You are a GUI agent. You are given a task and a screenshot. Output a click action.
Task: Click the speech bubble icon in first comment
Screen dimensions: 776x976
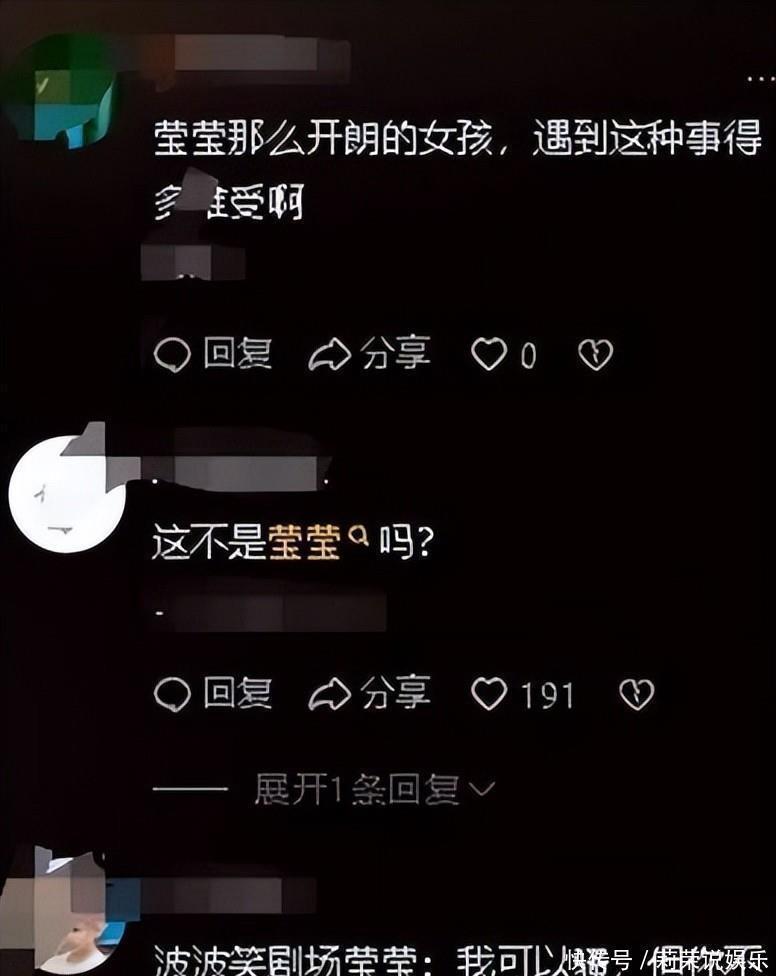point(172,355)
